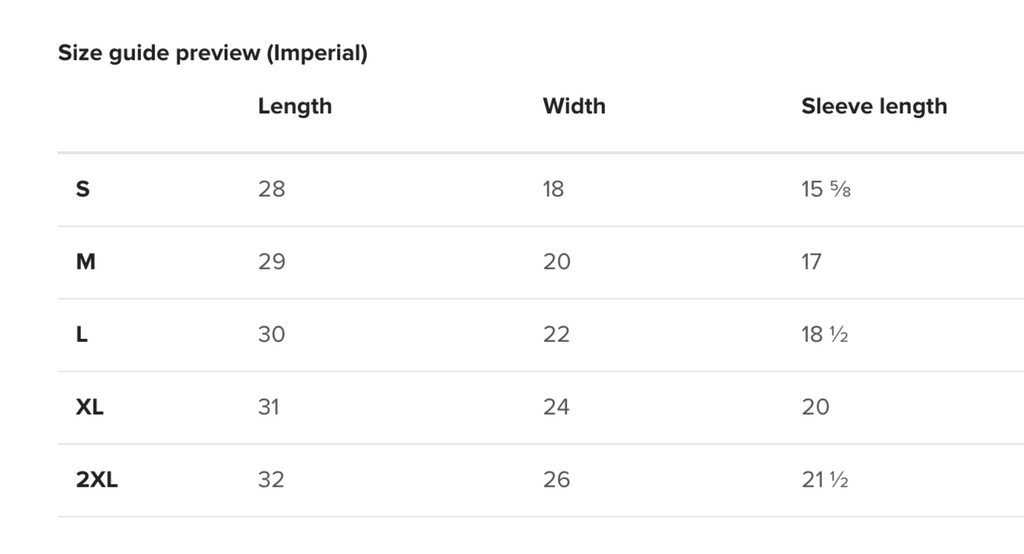The height and width of the screenshot is (554, 1024).
Task: Click the 2XL size row label
Action: (x=97, y=480)
